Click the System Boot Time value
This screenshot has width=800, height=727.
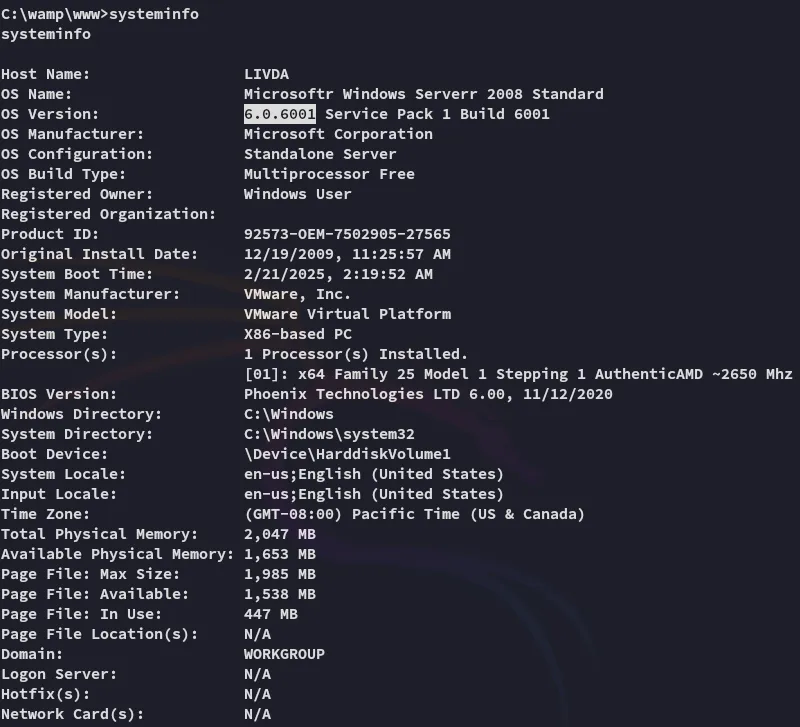pyautogui.click(x=338, y=274)
